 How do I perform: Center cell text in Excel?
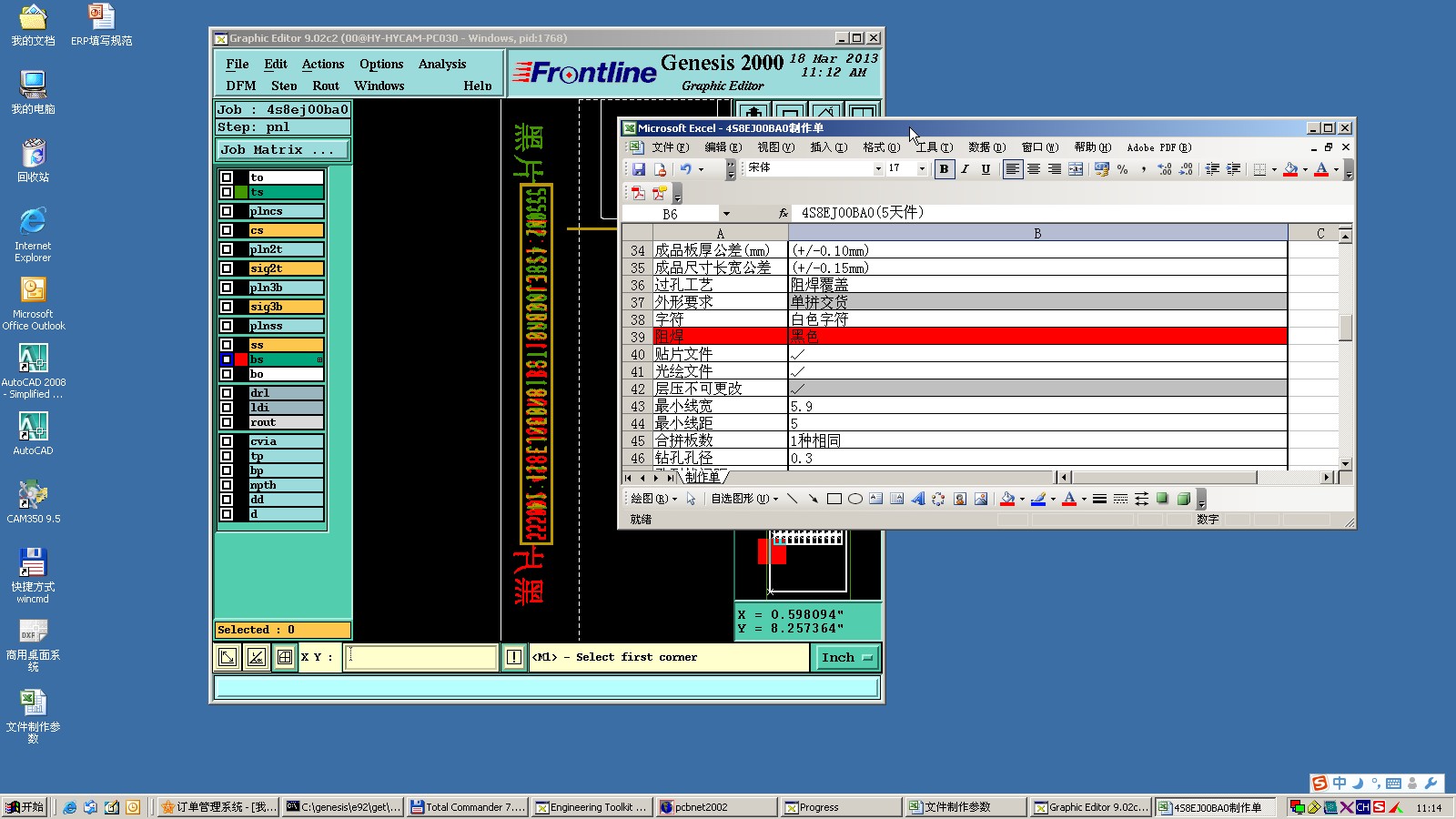(1034, 169)
